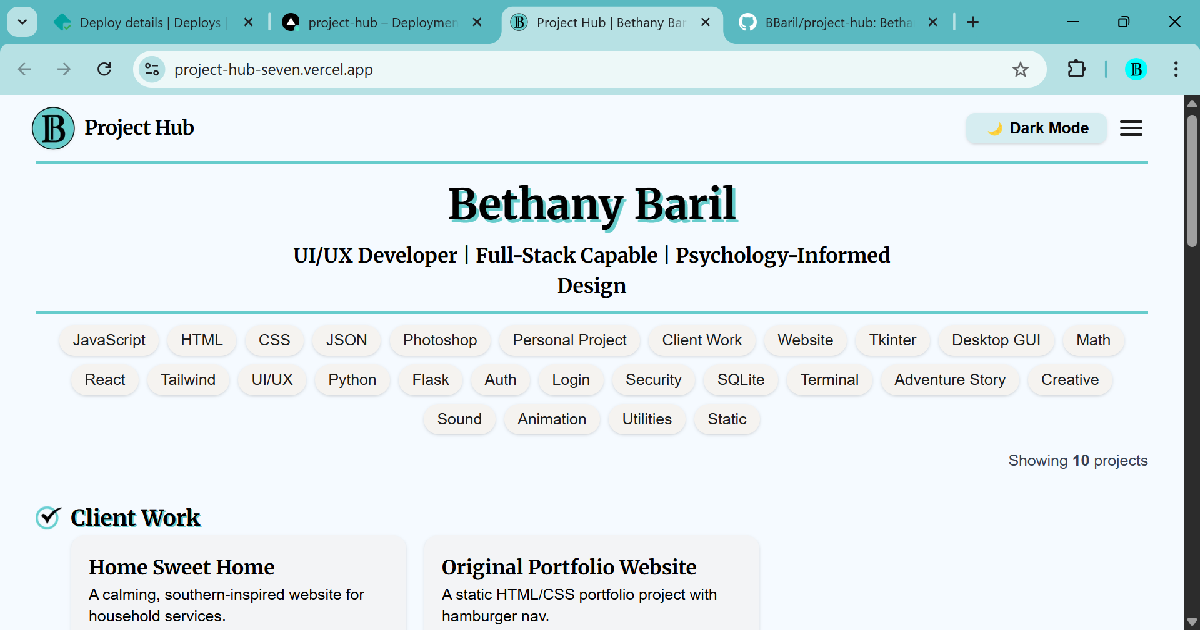The width and height of the screenshot is (1200, 630).
Task: Open the browser extensions puzzle icon
Action: [1076, 69]
